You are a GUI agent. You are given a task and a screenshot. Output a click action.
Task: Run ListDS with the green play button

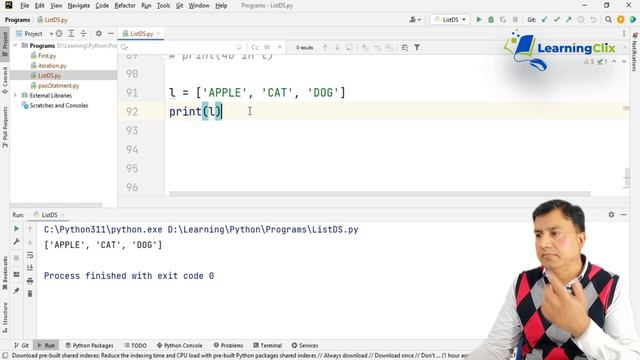pos(479,20)
